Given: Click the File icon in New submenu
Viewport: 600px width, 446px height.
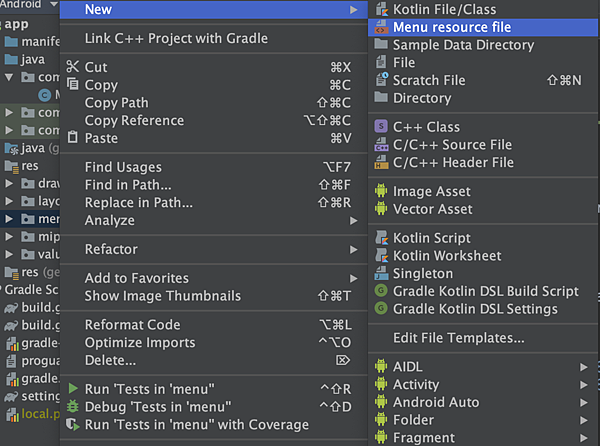Looking at the screenshot, I should 381,62.
